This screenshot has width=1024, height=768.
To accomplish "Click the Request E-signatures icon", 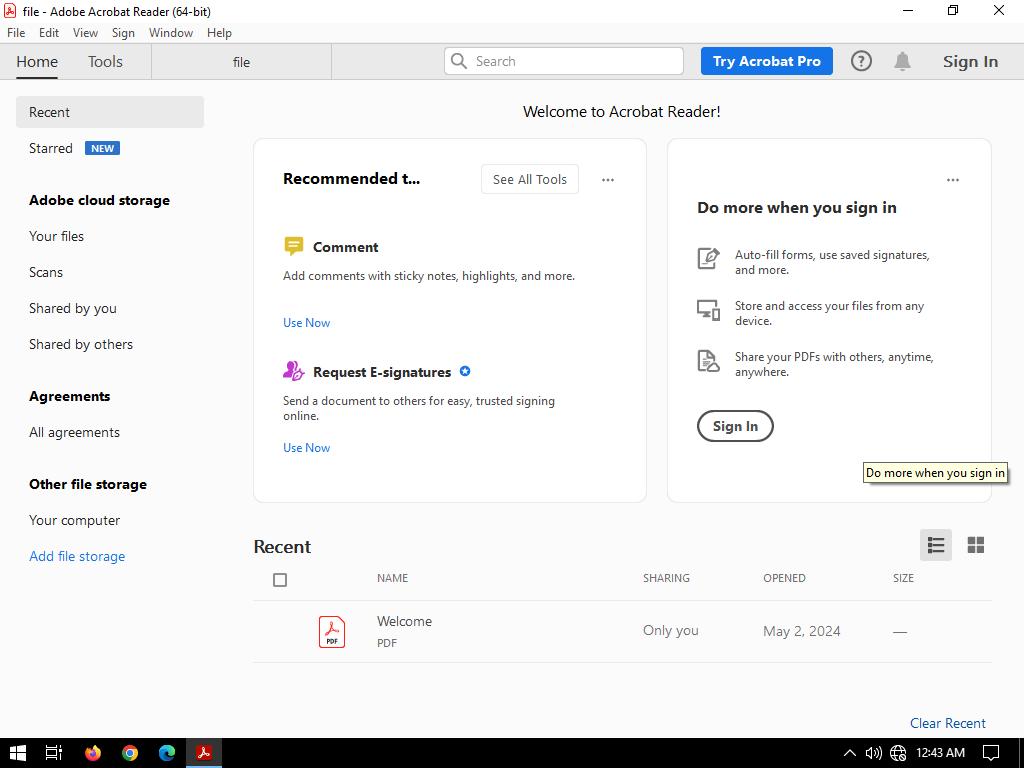I will [x=293, y=372].
